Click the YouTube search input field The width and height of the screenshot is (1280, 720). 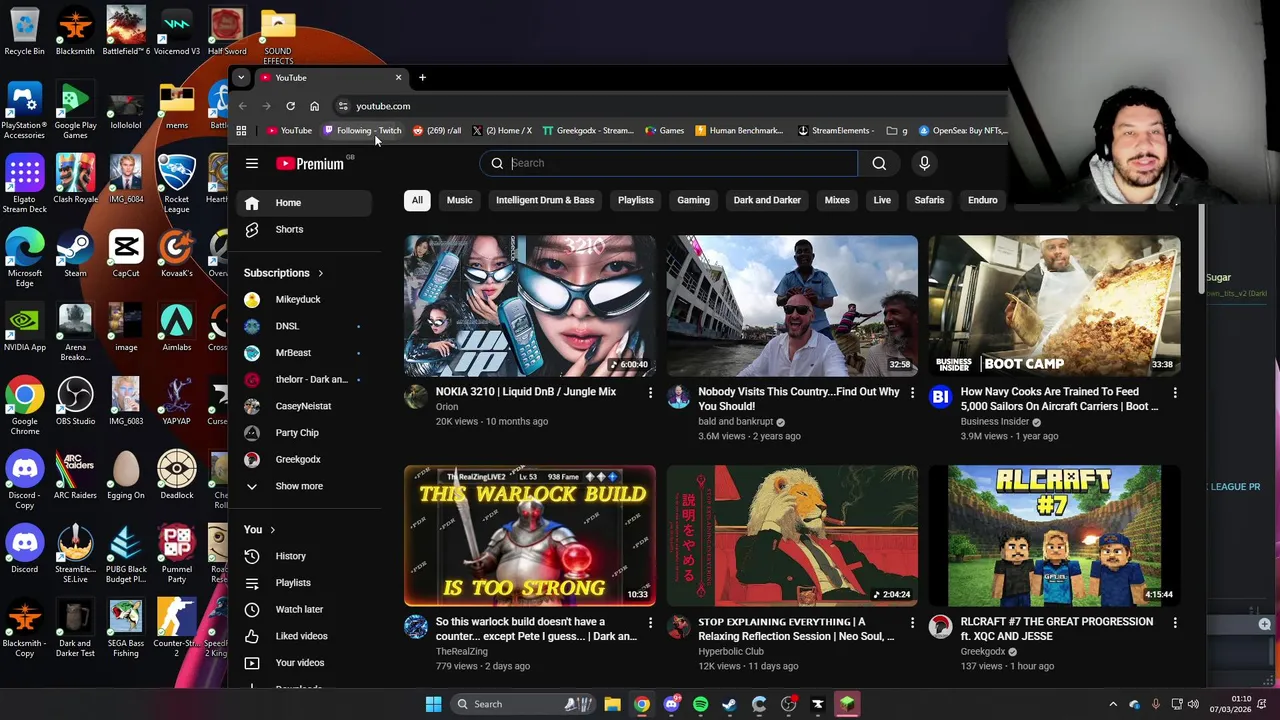click(x=669, y=163)
